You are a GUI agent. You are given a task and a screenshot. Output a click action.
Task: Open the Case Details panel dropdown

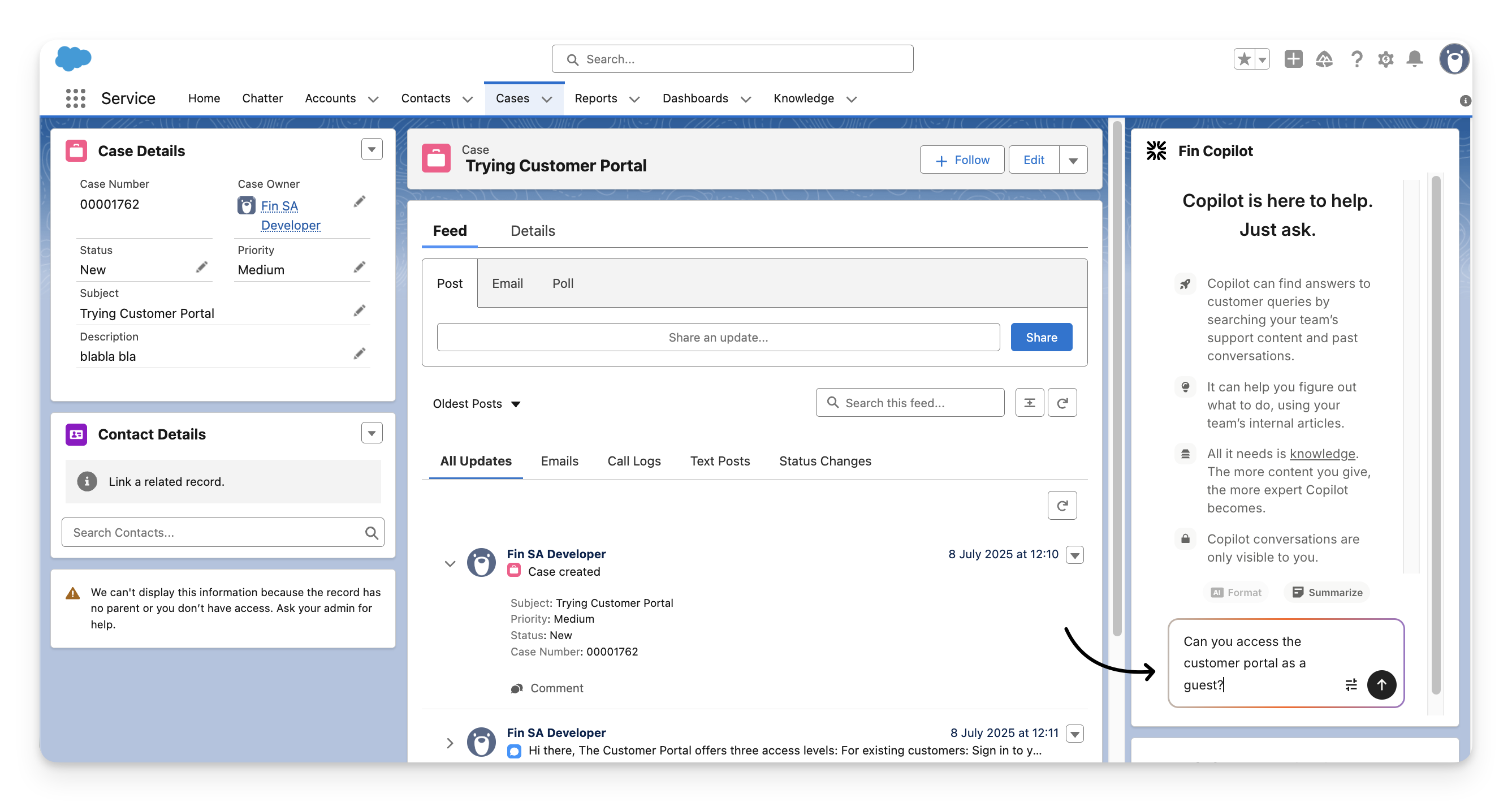[371, 150]
